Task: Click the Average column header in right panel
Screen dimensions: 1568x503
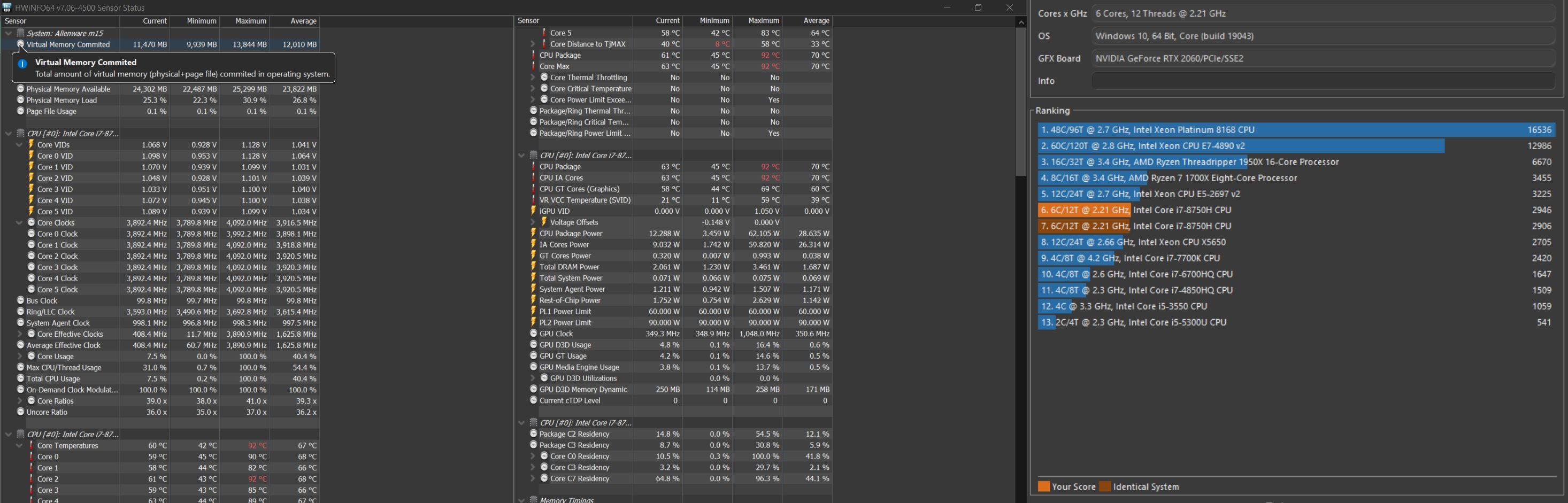Action: coord(816,21)
